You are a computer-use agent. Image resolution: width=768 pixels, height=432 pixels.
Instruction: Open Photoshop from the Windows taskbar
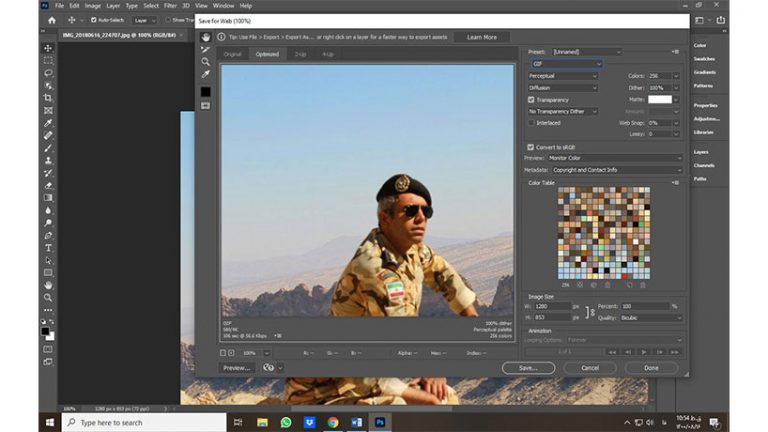pos(380,422)
